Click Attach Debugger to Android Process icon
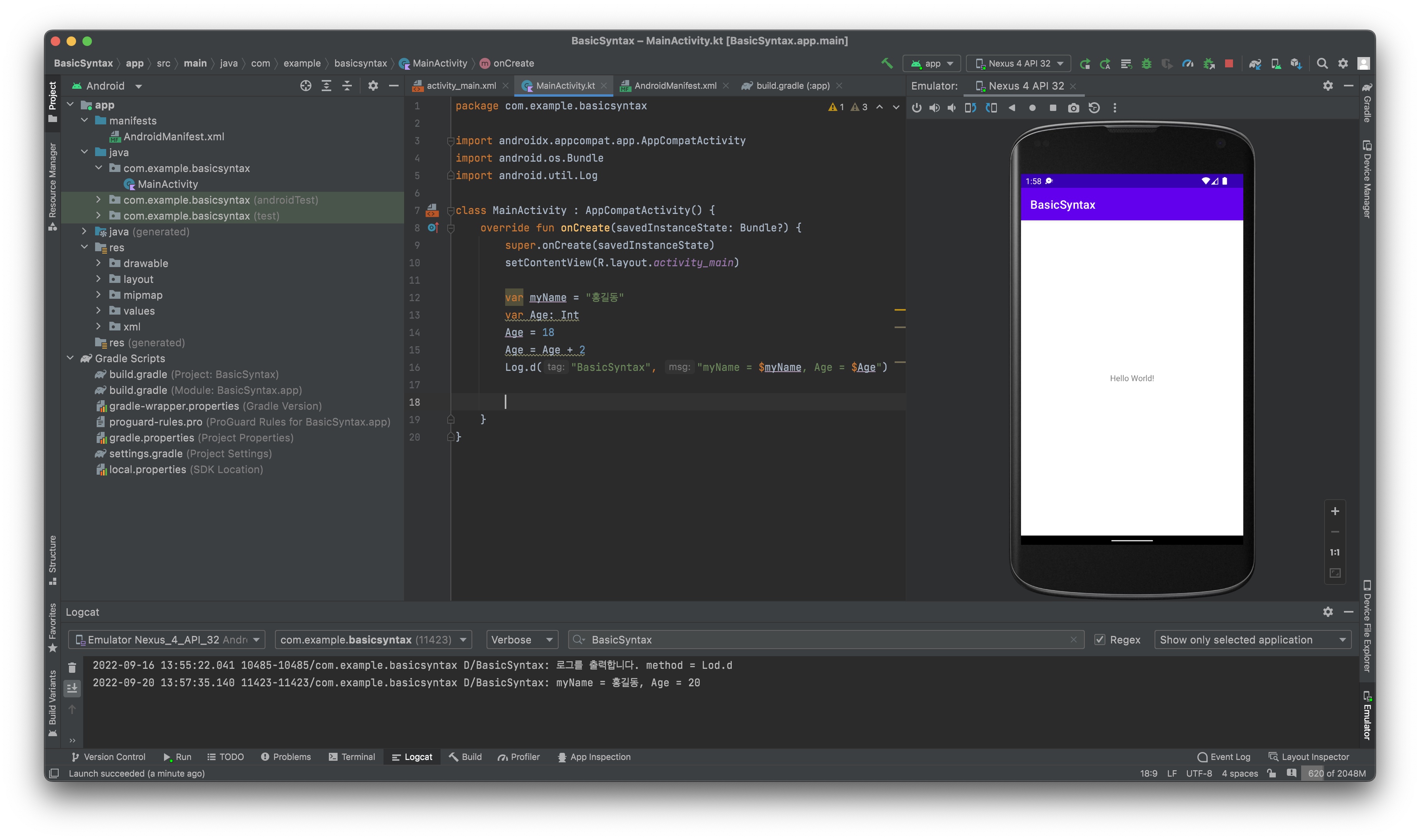The width and height of the screenshot is (1420, 840). coord(1209,63)
